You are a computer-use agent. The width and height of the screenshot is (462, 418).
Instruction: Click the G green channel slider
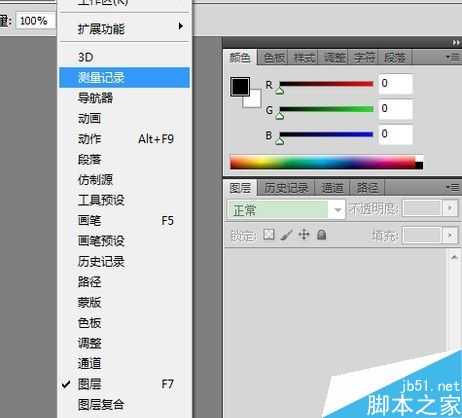click(x=326, y=109)
